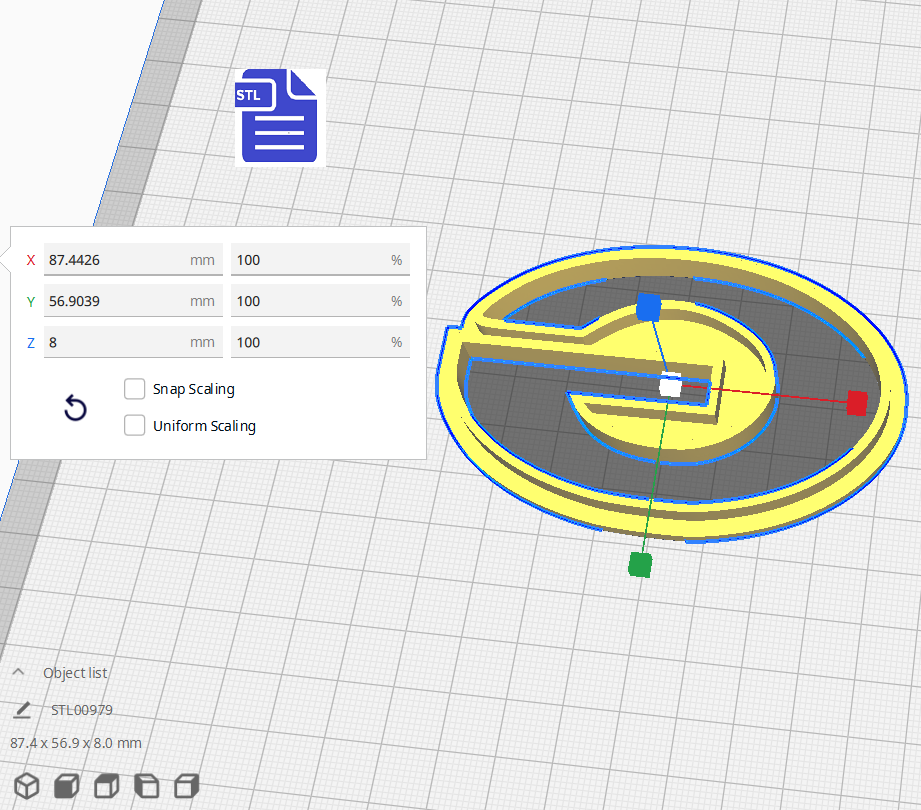Image resolution: width=921 pixels, height=810 pixels.
Task: Click the reset scale arrow icon
Action: [74, 409]
